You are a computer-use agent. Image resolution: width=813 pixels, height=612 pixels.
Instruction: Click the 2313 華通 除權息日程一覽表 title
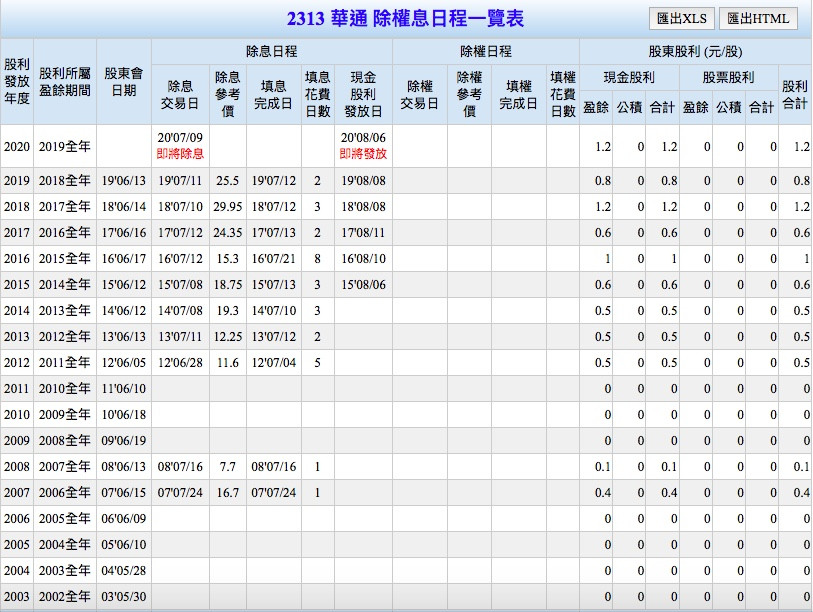(x=405, y=19)
